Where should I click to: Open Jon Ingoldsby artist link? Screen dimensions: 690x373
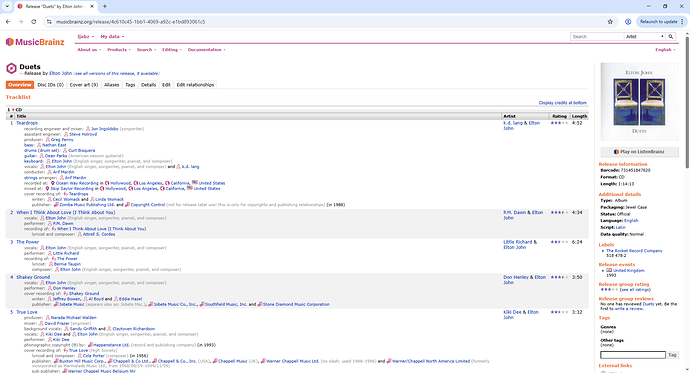105,129
